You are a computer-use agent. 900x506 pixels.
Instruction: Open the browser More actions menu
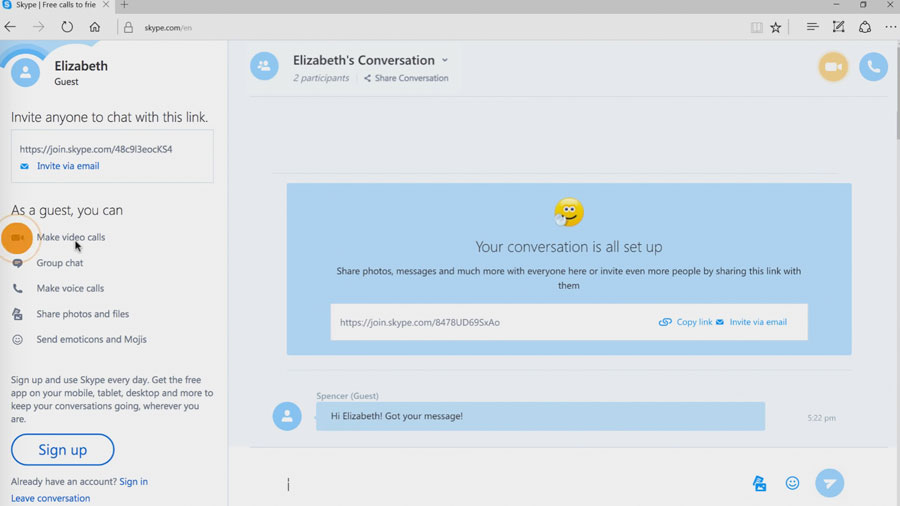pyautogui.click(x=890, y=27)
